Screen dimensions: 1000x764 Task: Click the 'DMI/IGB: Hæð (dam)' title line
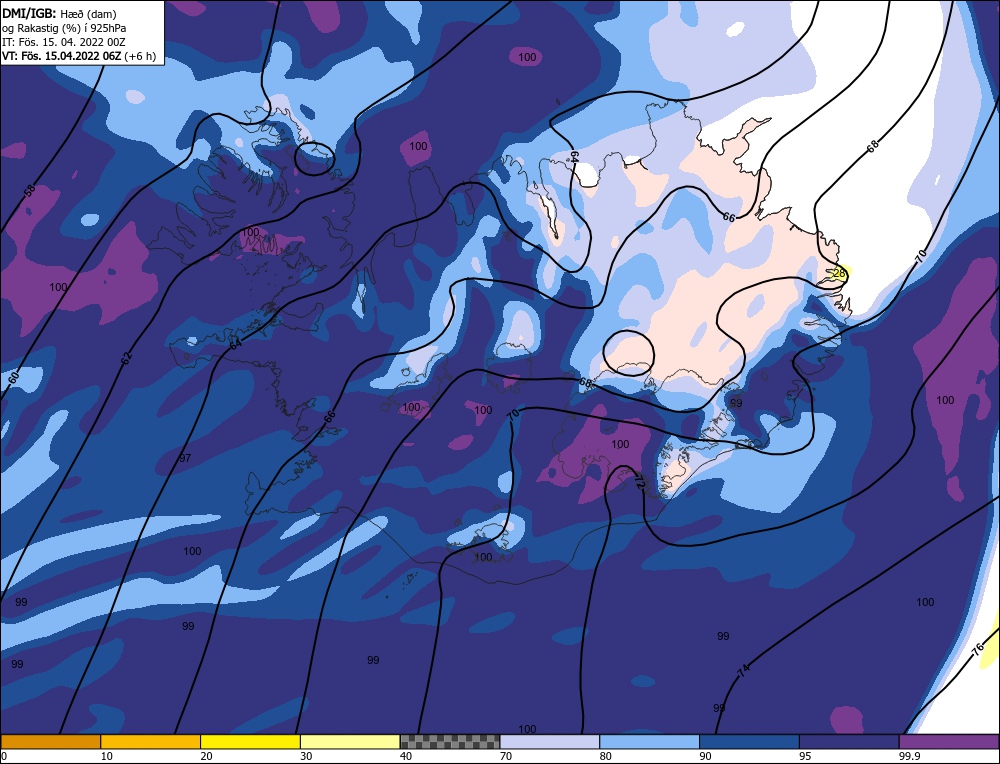pos(59,13)
